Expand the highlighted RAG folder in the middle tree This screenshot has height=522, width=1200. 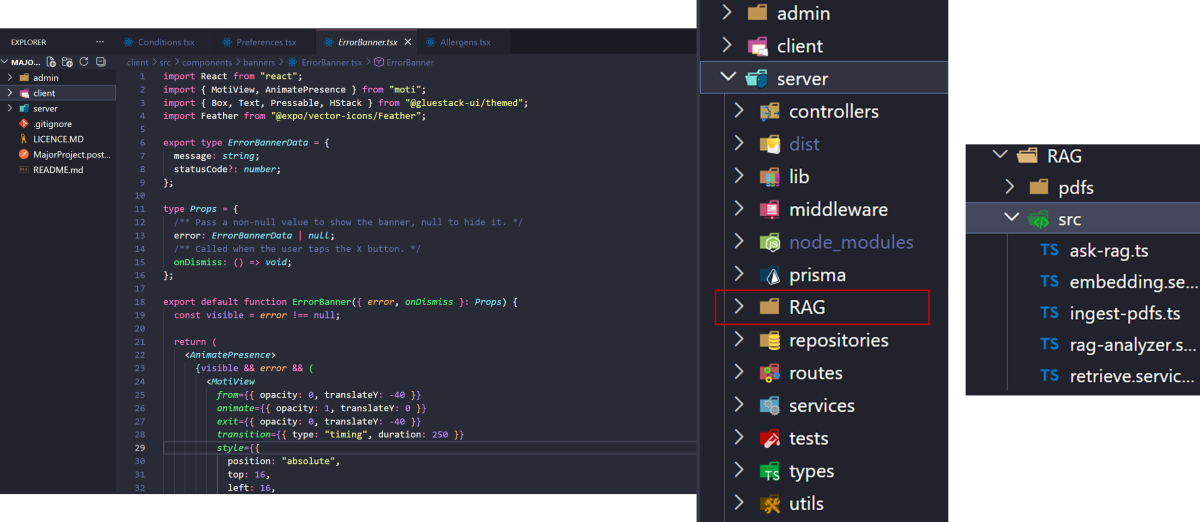(739, 307)
